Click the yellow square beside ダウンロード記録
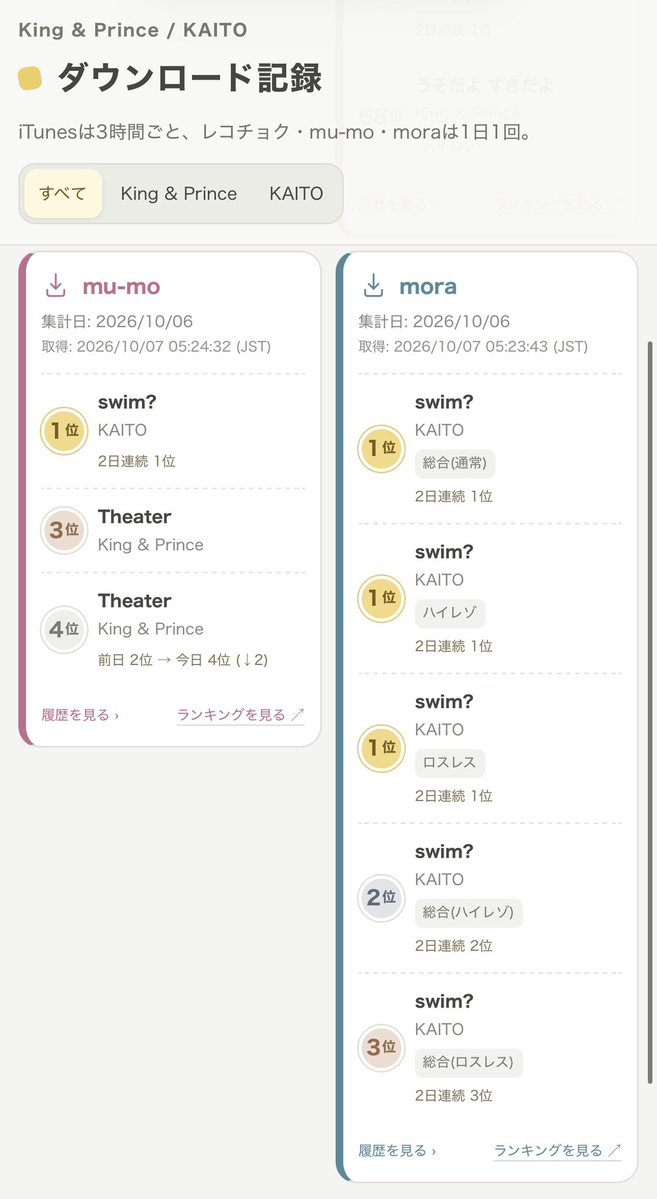Screen dimensions: 657x1199 [x=30, y=78]
